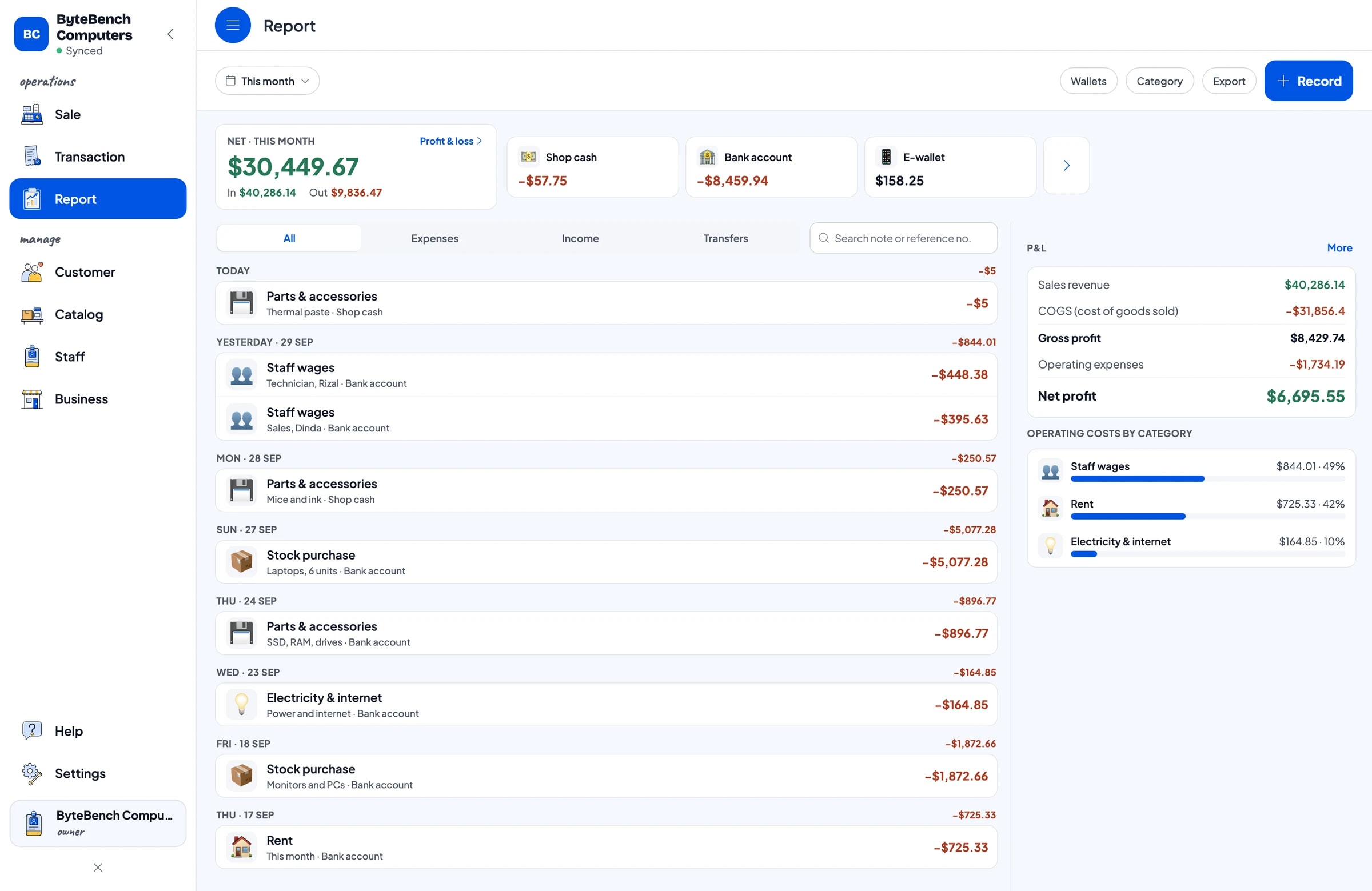This screenshot has height=891, width=1372.
Task: Open the Profit & loss link
Action: [450, 141]
